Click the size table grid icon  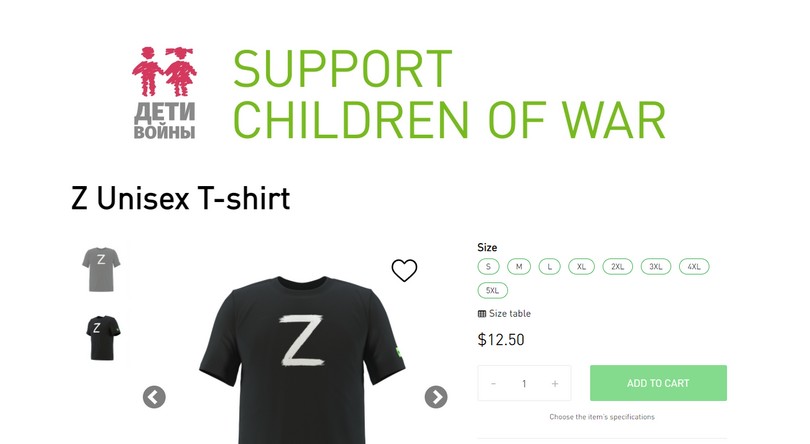point(481,314)
